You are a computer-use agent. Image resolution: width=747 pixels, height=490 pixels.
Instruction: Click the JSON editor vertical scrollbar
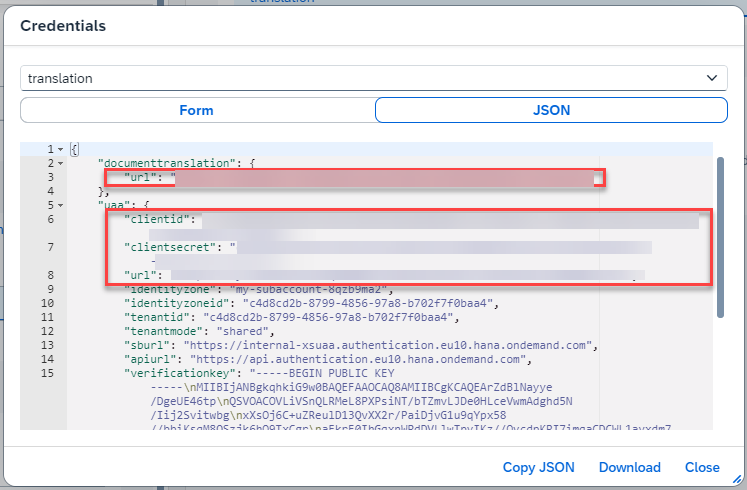click(x=720, y=238)
